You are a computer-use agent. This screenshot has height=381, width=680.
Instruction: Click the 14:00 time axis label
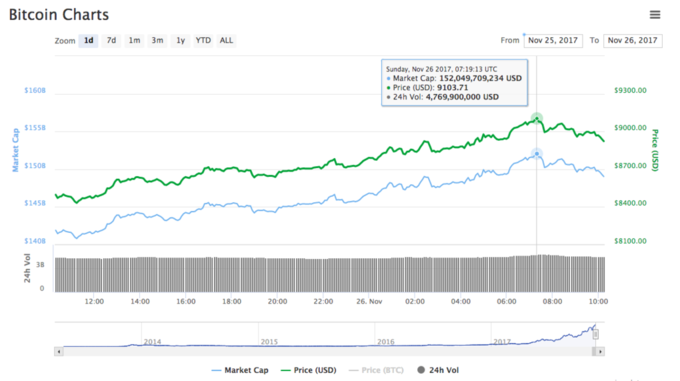click(x=140, y=301)
